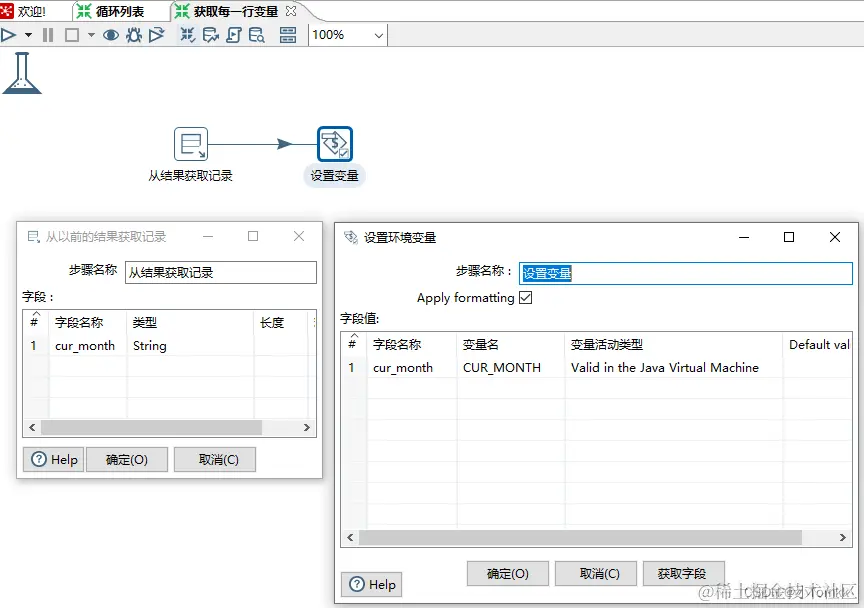Replay the transformation icon

coord(156,35)
